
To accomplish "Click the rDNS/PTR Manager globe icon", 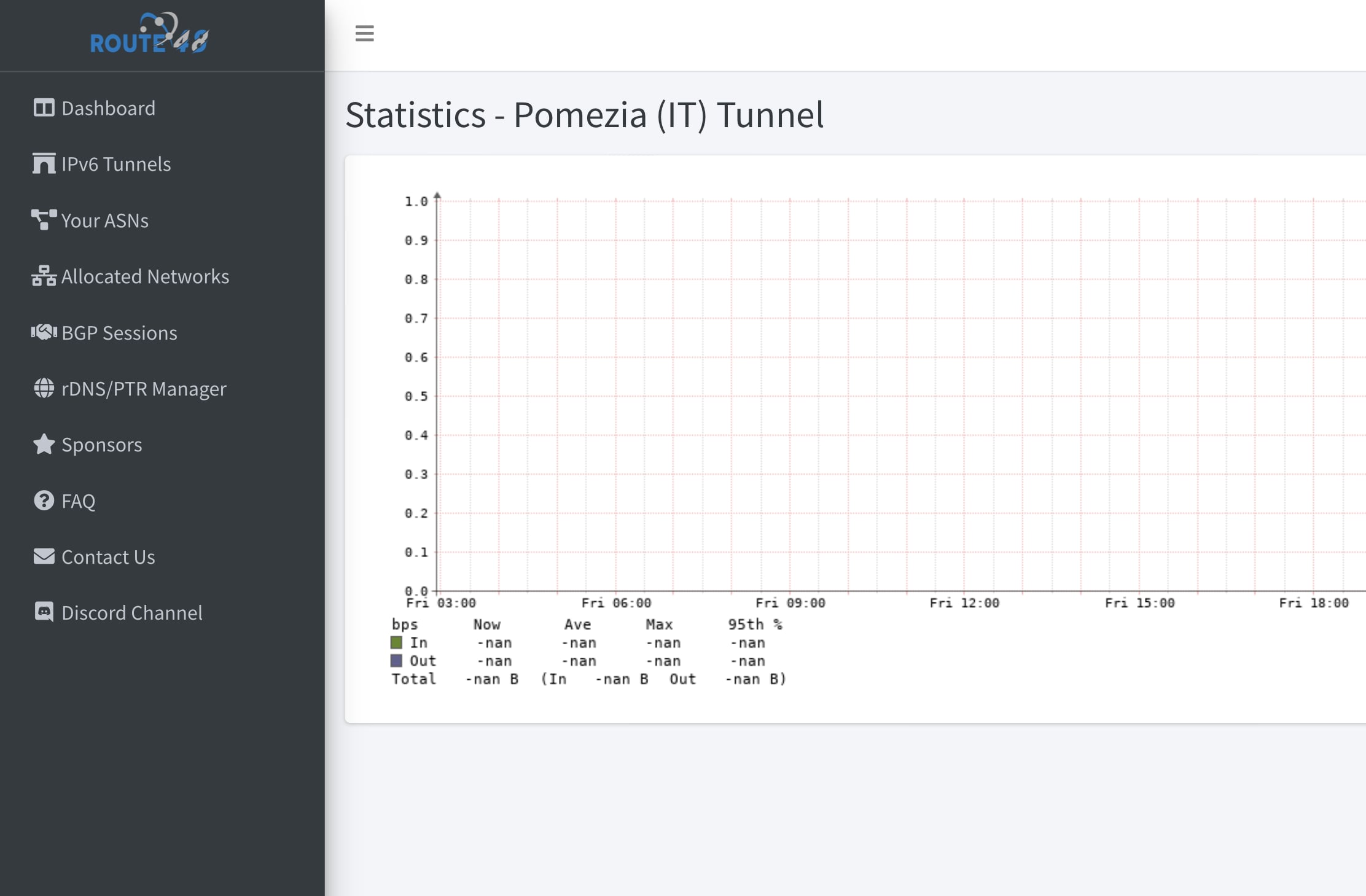I will tap(44, 389).
